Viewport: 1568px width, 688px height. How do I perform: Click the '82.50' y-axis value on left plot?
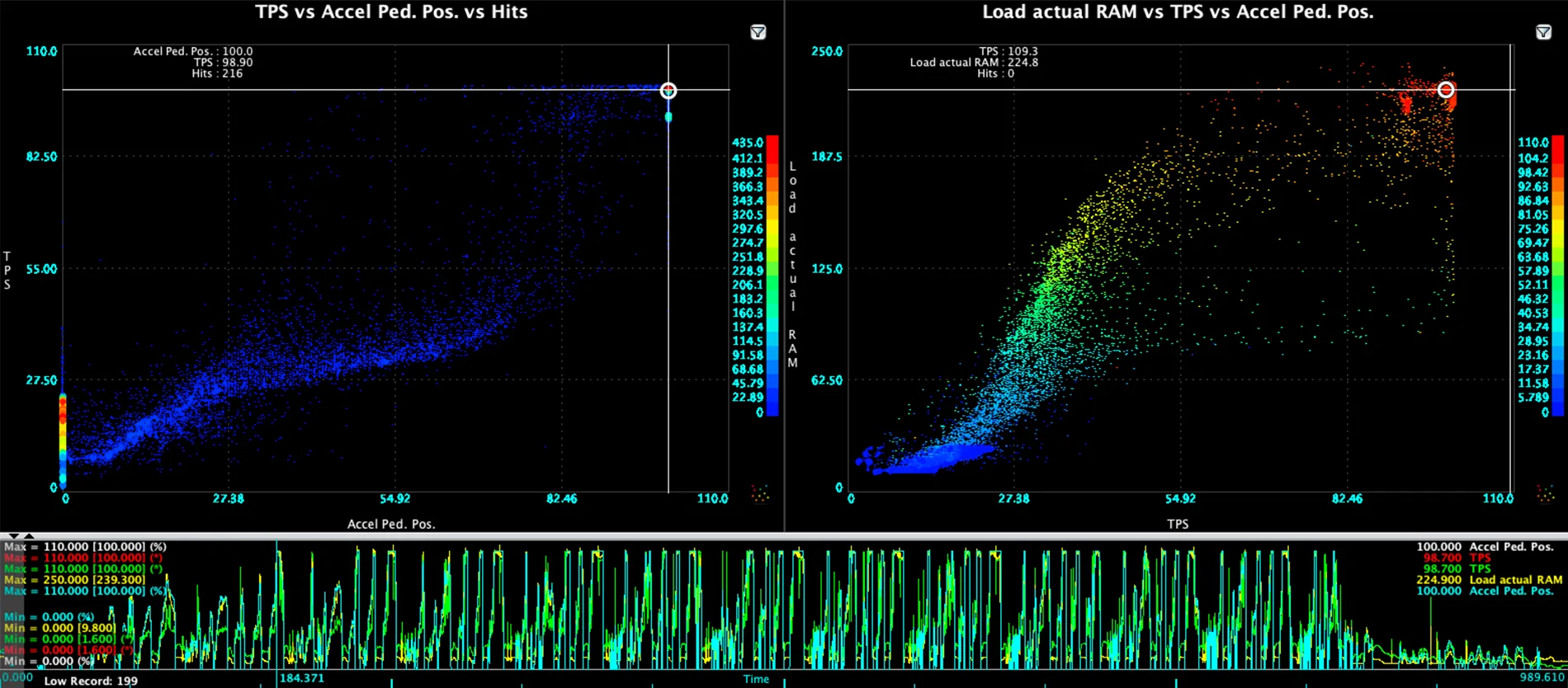[x=41, y=157]
